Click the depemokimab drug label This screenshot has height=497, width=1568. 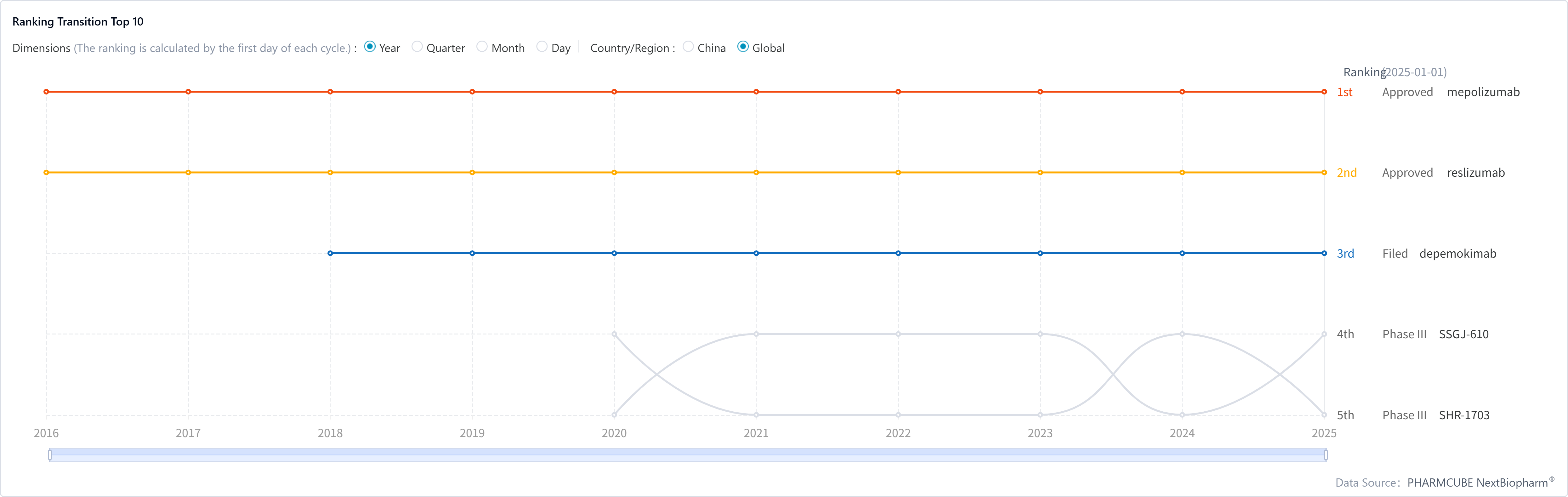(1457, 253)
